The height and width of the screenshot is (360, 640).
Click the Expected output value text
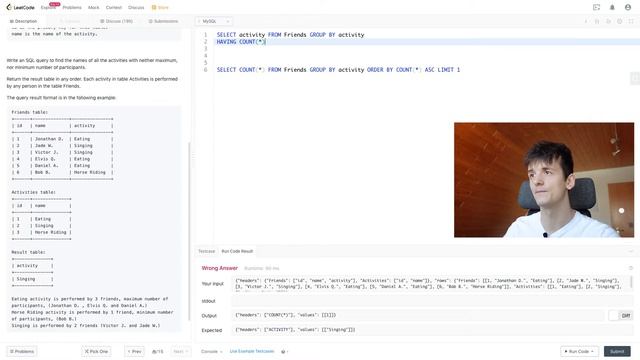tap(295, 329)
